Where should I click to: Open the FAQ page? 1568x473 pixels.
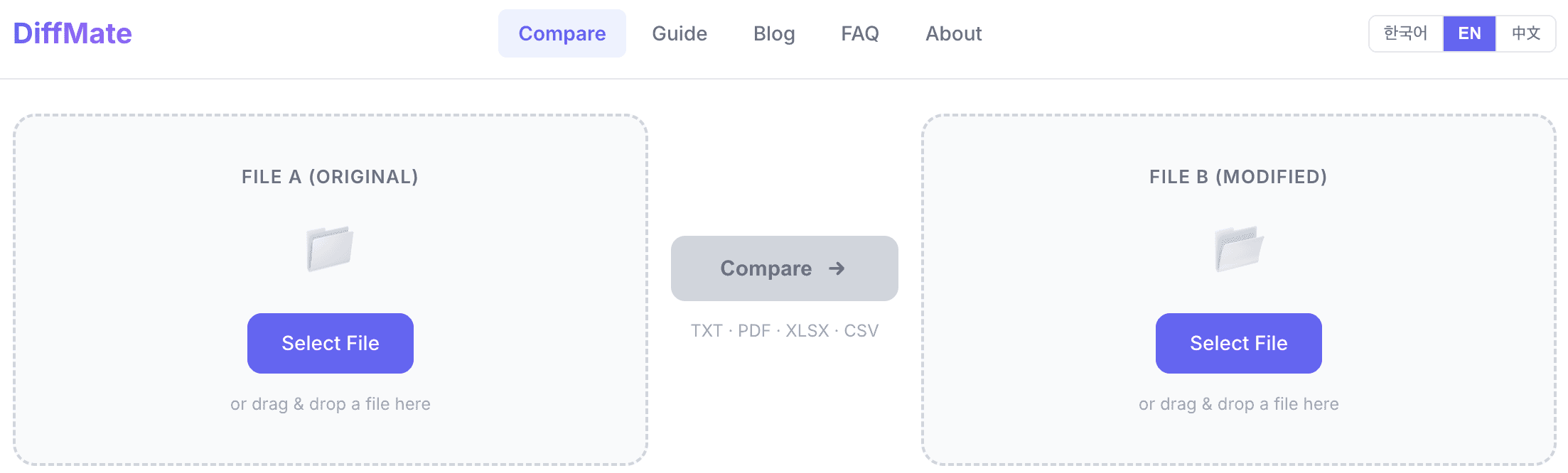point(860,33)
